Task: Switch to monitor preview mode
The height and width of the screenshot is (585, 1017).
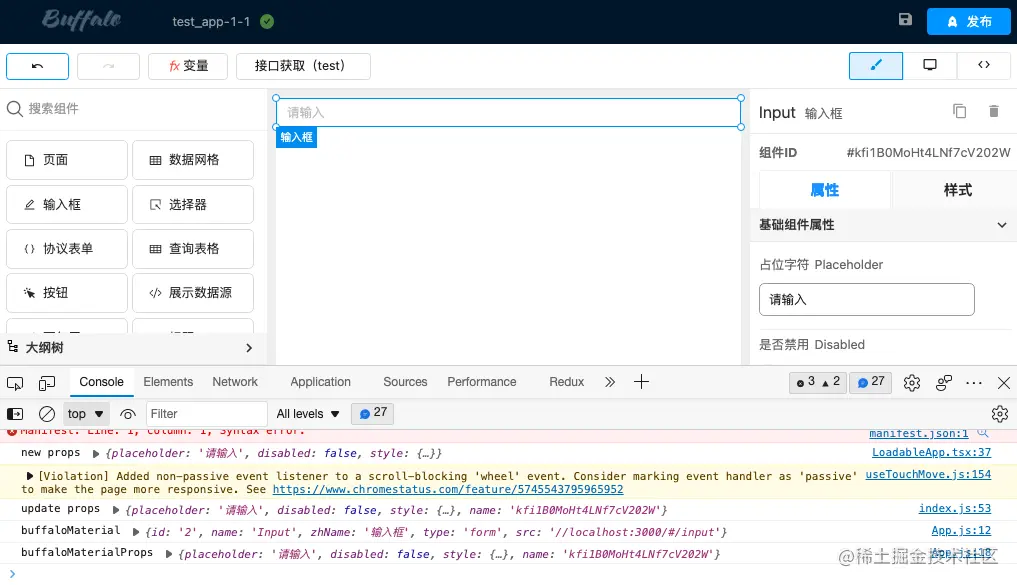Action: [x=929, y=66]
